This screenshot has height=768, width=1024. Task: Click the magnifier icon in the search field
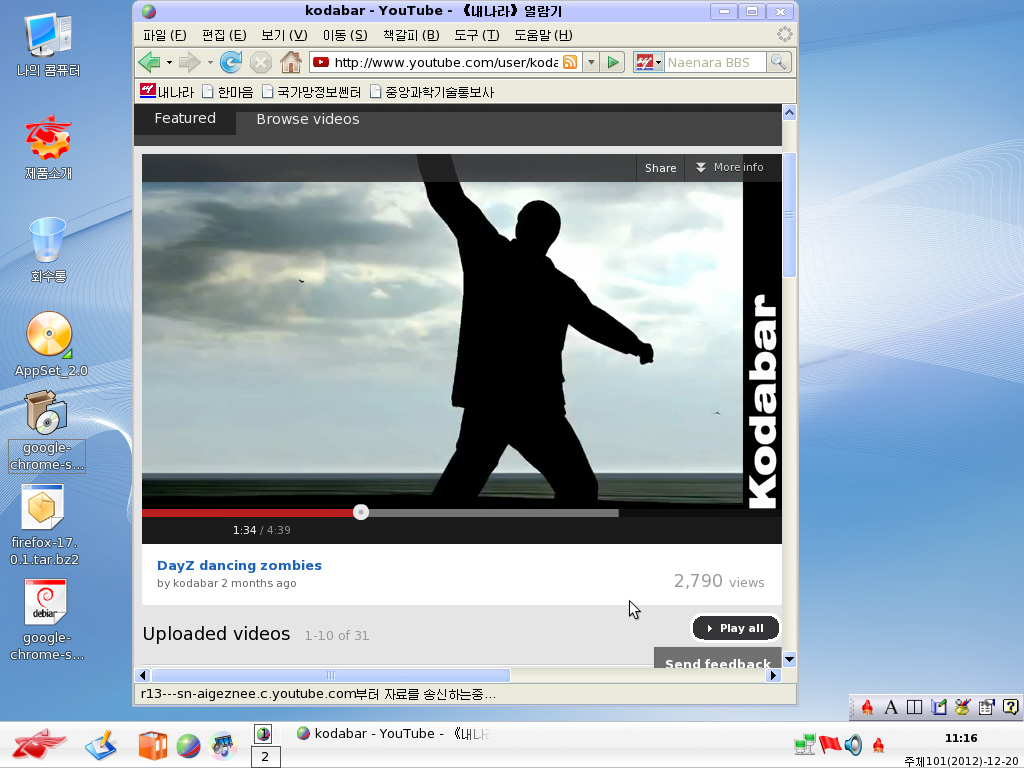tap(778, 62)
